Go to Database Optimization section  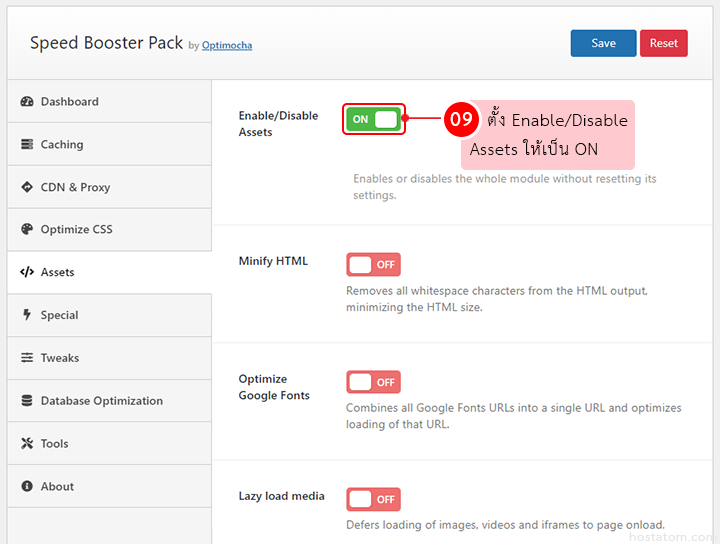(x=101, y=401)
